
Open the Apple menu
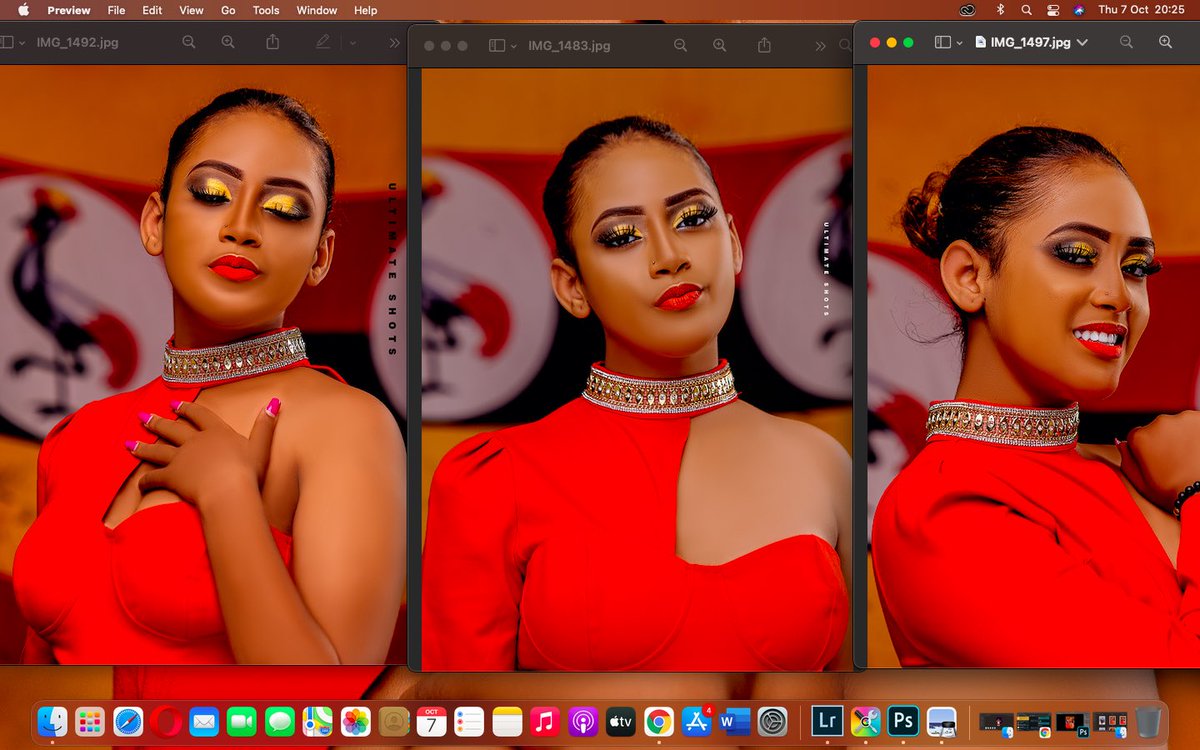point(23,10)
